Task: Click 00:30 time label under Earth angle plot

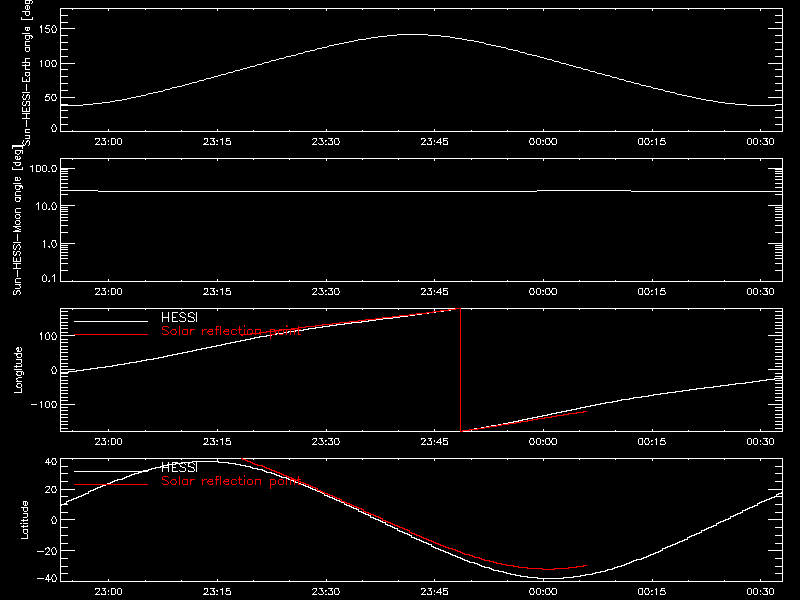Action: click(760, 142)
